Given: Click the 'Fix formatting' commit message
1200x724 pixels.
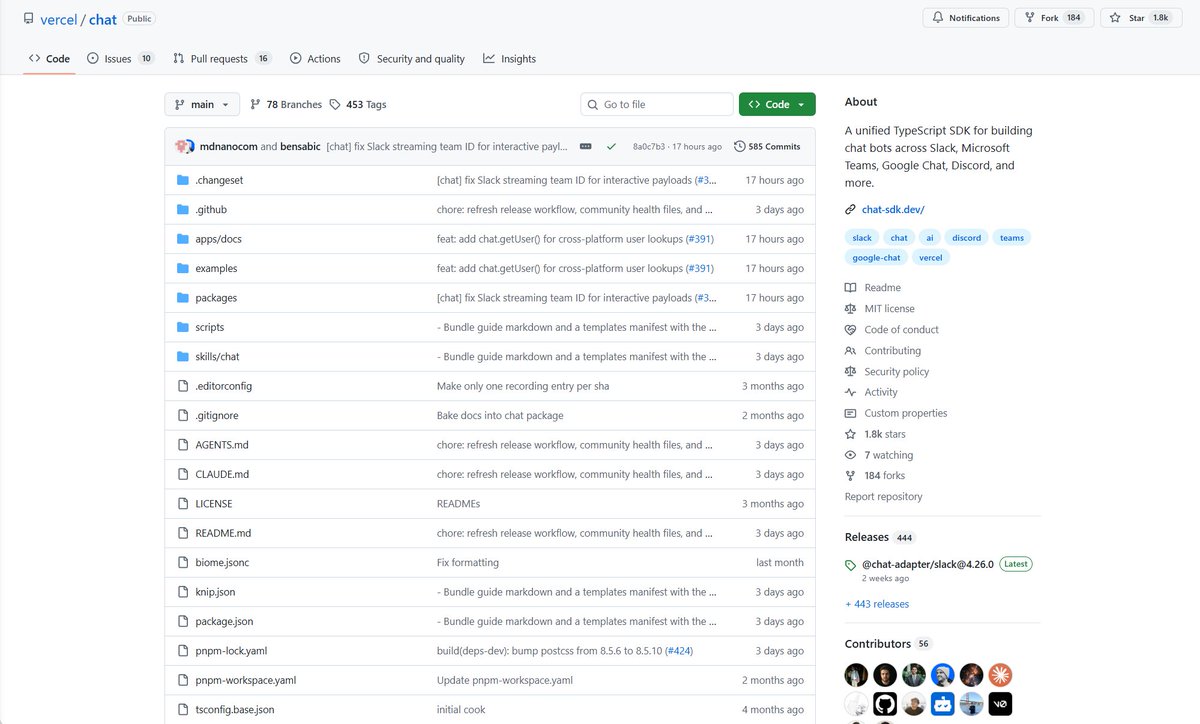Looking at the screenshot, I should click(468, 563).
